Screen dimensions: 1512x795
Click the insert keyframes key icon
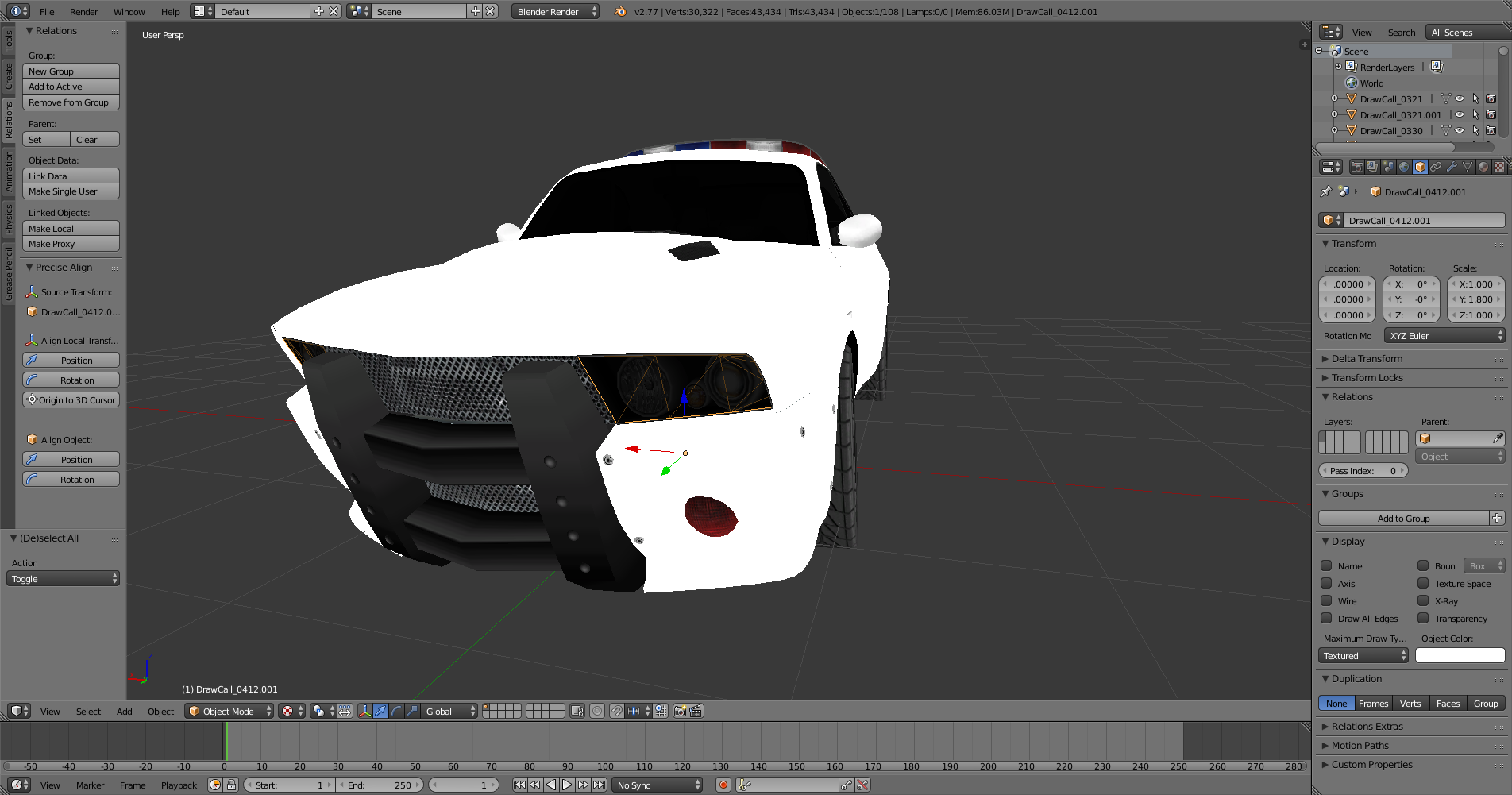(847, 785)
